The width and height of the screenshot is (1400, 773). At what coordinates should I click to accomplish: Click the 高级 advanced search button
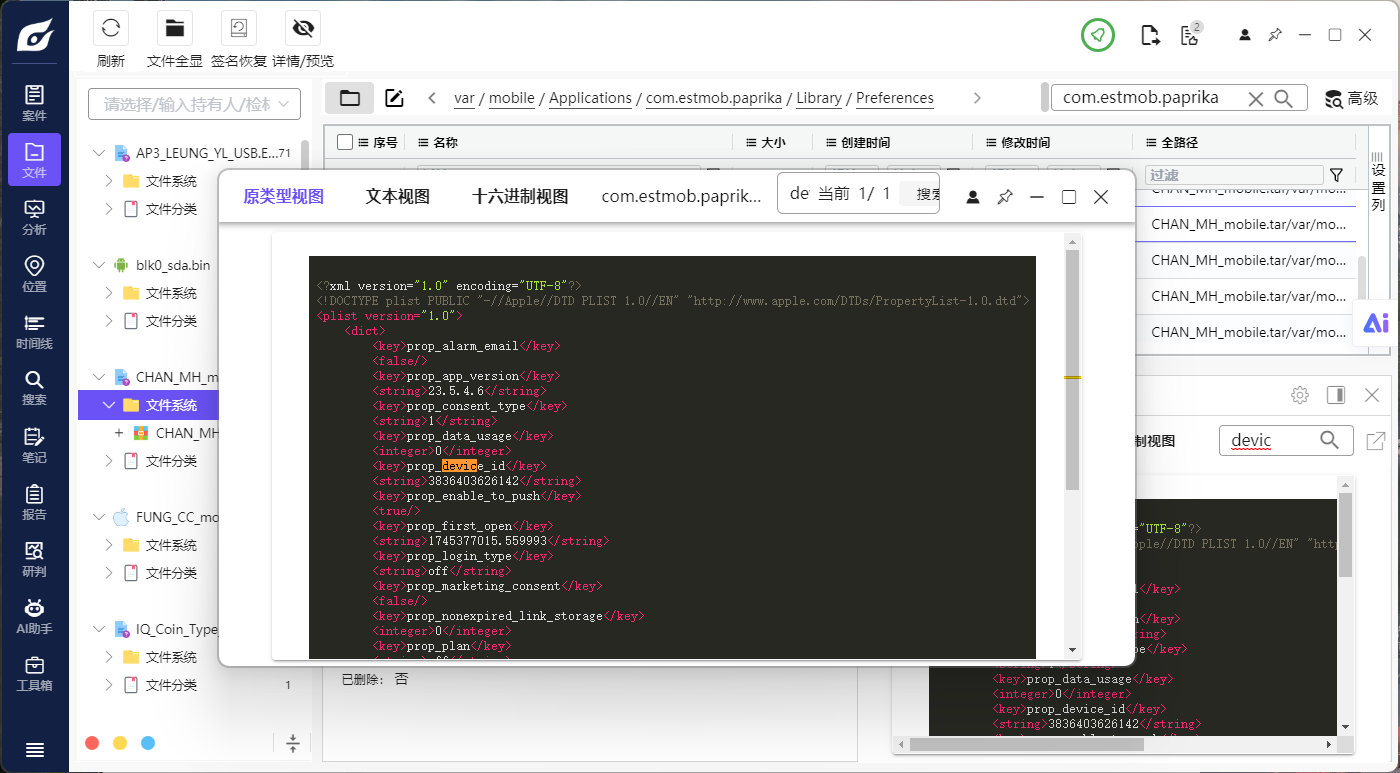pyautogui.click(x=1352, y=98)
